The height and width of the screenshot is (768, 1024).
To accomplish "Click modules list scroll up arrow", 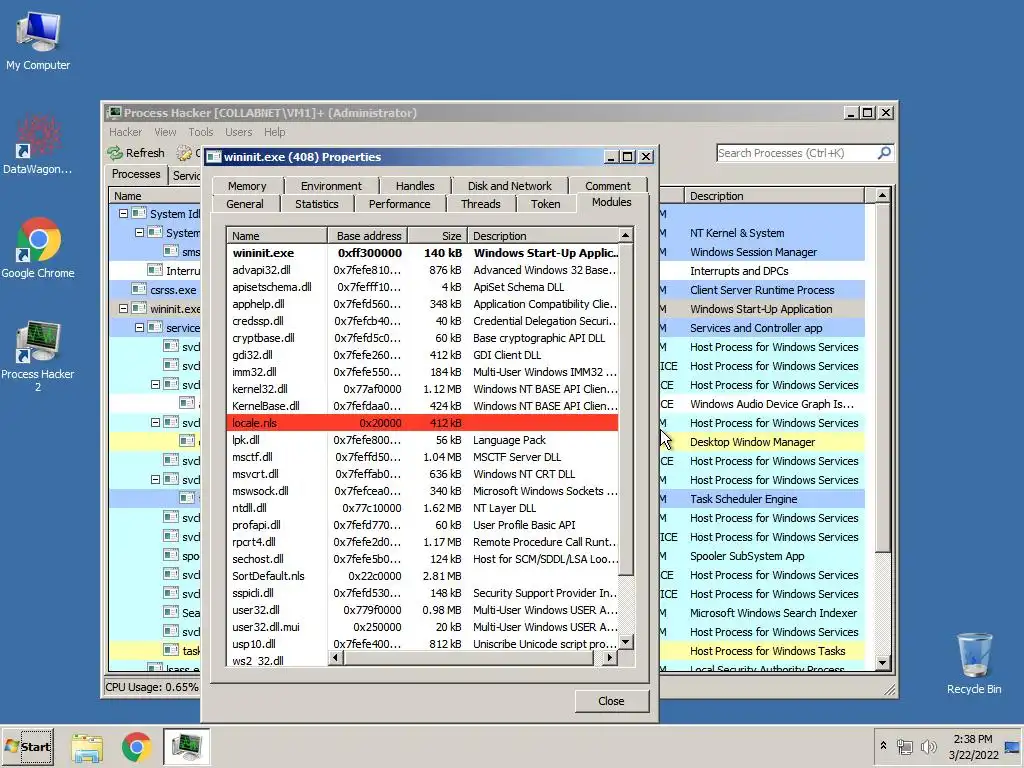I will pos(626,235).
